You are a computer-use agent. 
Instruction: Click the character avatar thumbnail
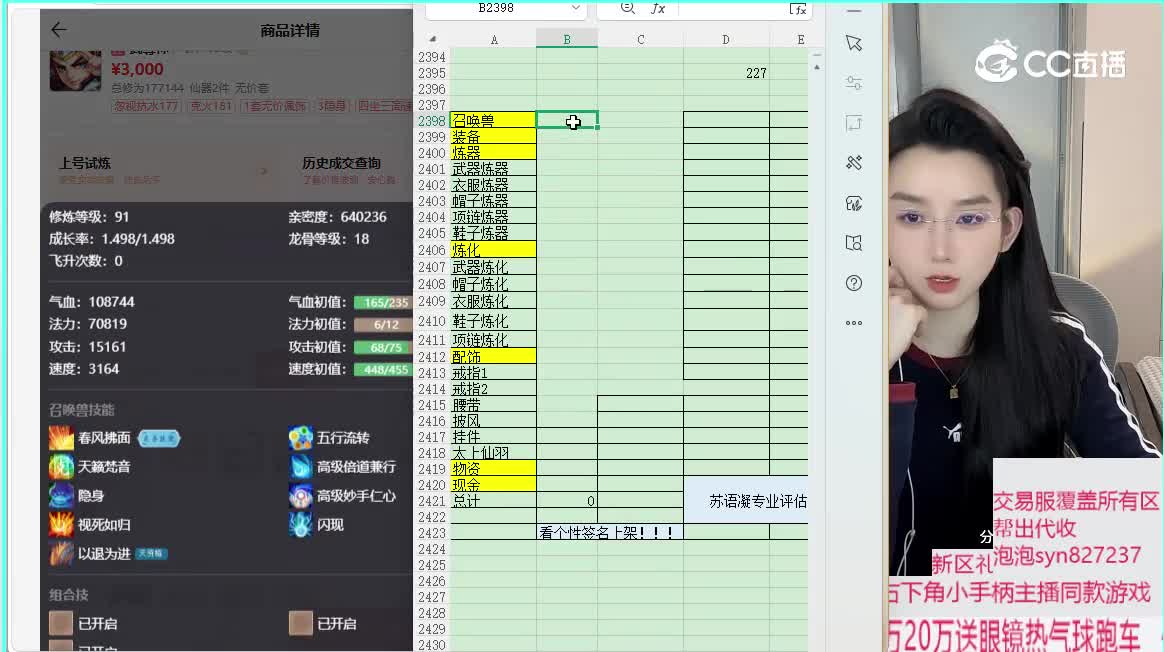click(75, 71)
